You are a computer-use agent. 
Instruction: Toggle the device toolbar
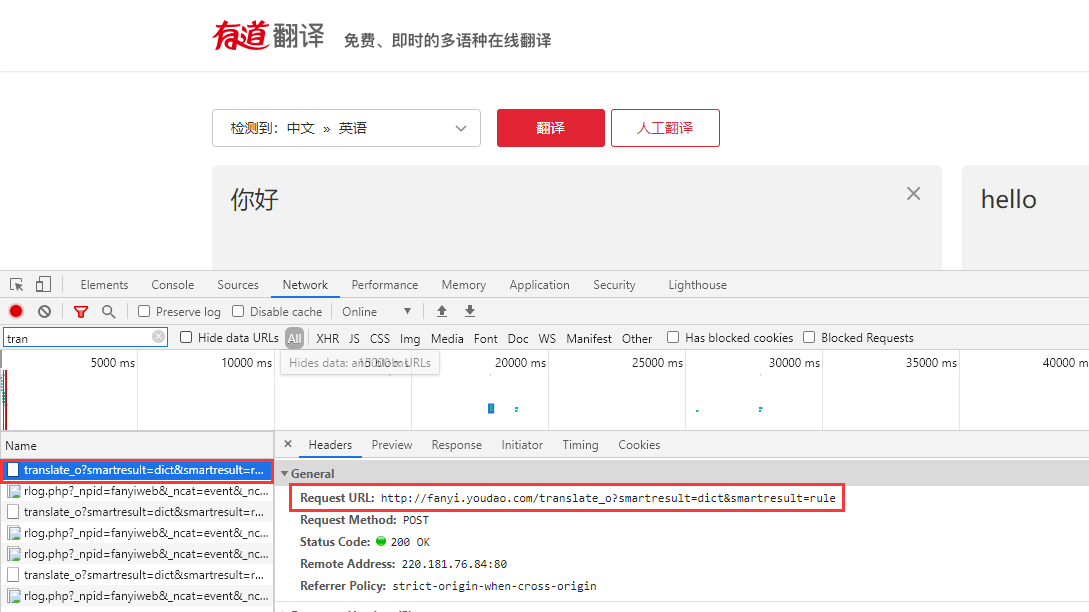(x=41, y=284)
